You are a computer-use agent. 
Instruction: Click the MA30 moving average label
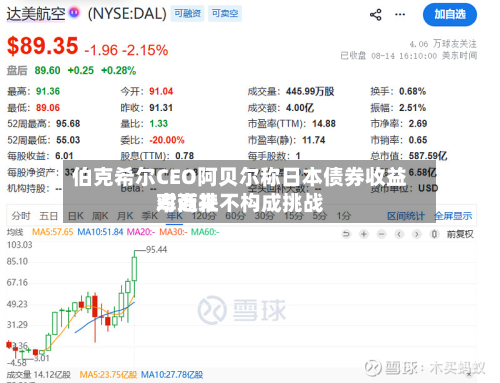173,232
